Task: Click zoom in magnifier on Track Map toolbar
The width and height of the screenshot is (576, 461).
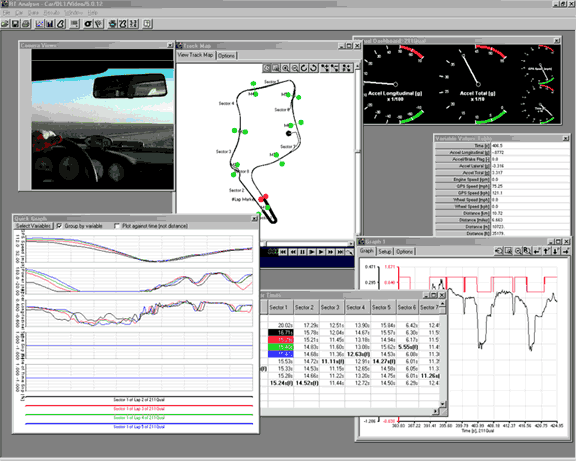Action: pyautogui.click(x=285, y=68)
